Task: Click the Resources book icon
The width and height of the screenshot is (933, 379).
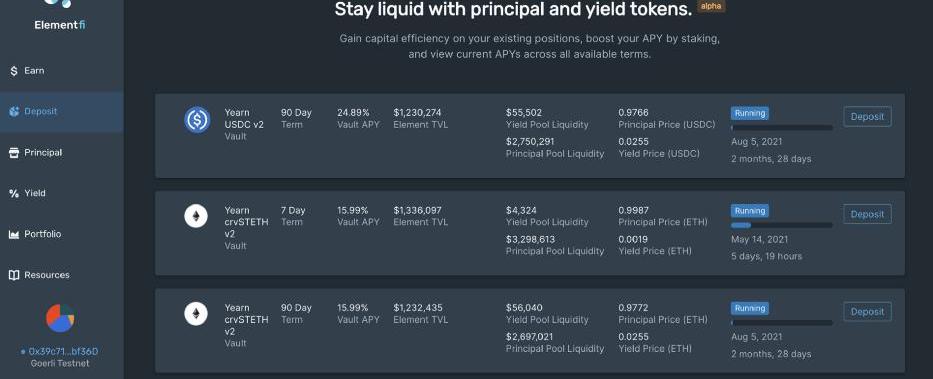Action: 14,275
